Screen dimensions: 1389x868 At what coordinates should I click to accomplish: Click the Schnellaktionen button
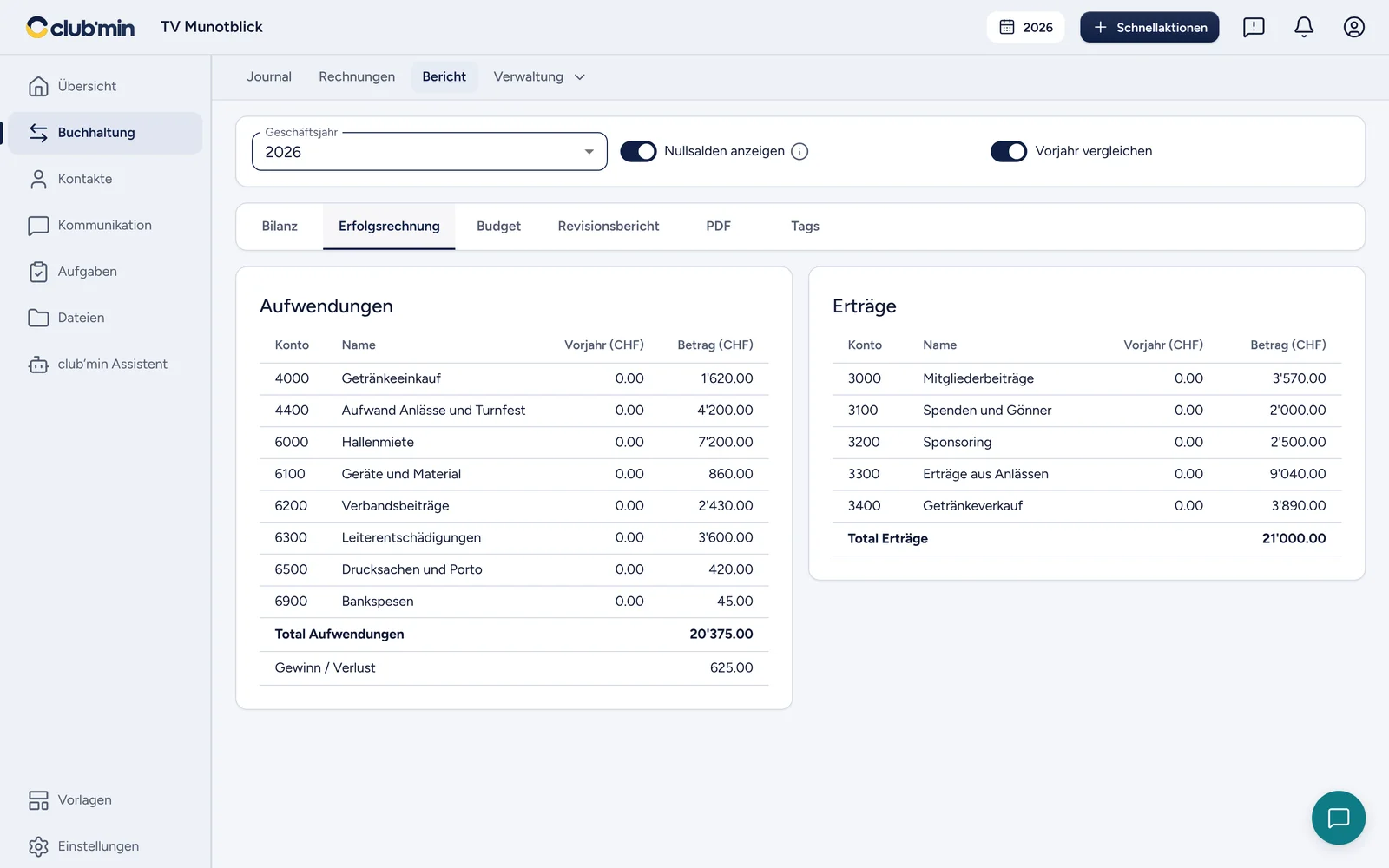pos(1149,27)
